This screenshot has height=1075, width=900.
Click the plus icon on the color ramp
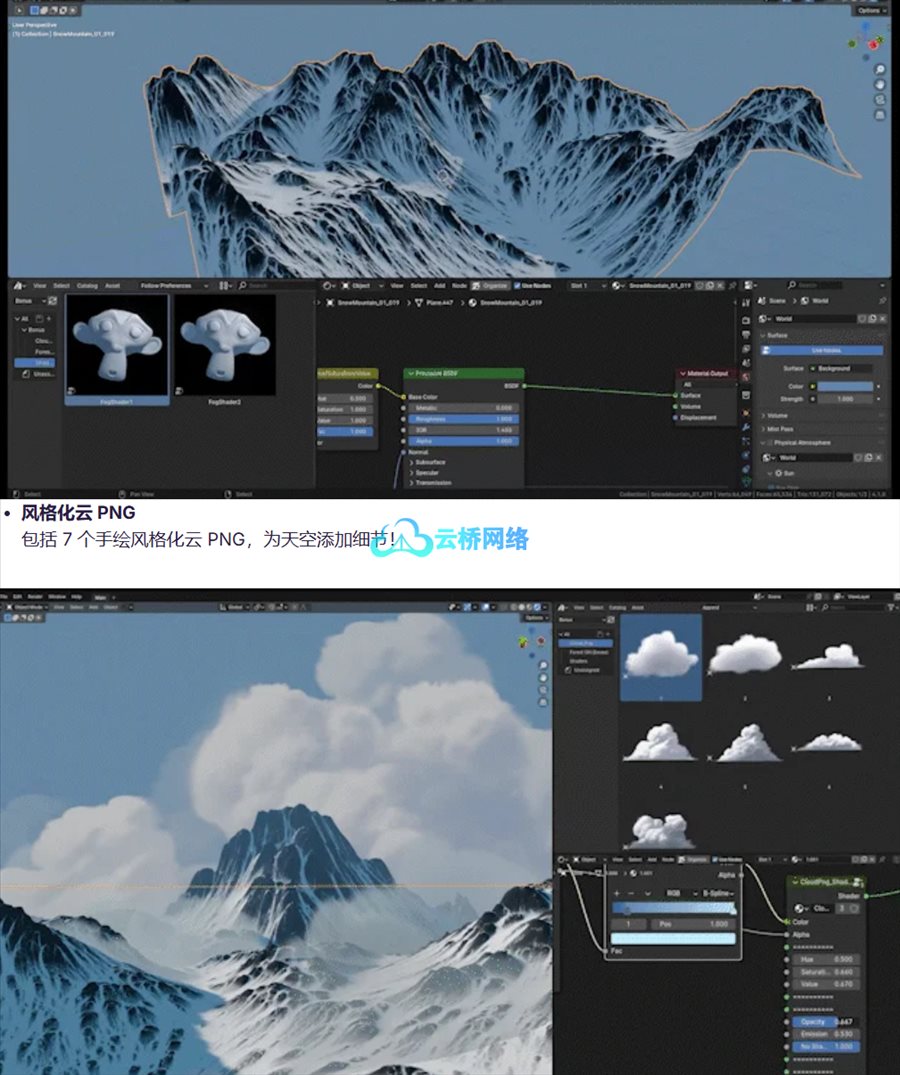point(617,893)
